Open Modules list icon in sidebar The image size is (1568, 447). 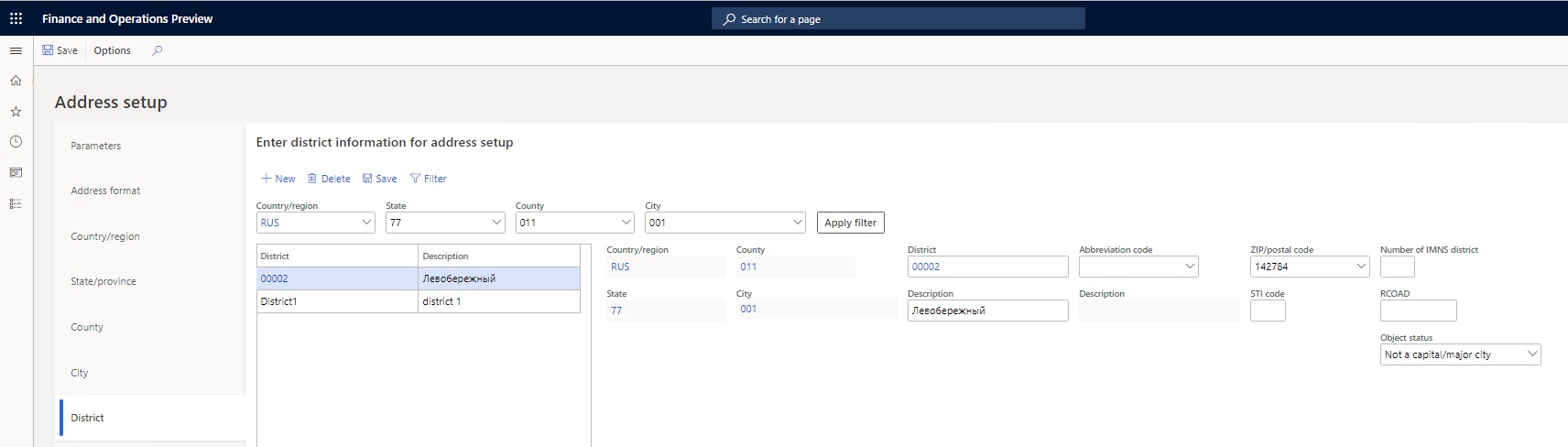point(16,203)
